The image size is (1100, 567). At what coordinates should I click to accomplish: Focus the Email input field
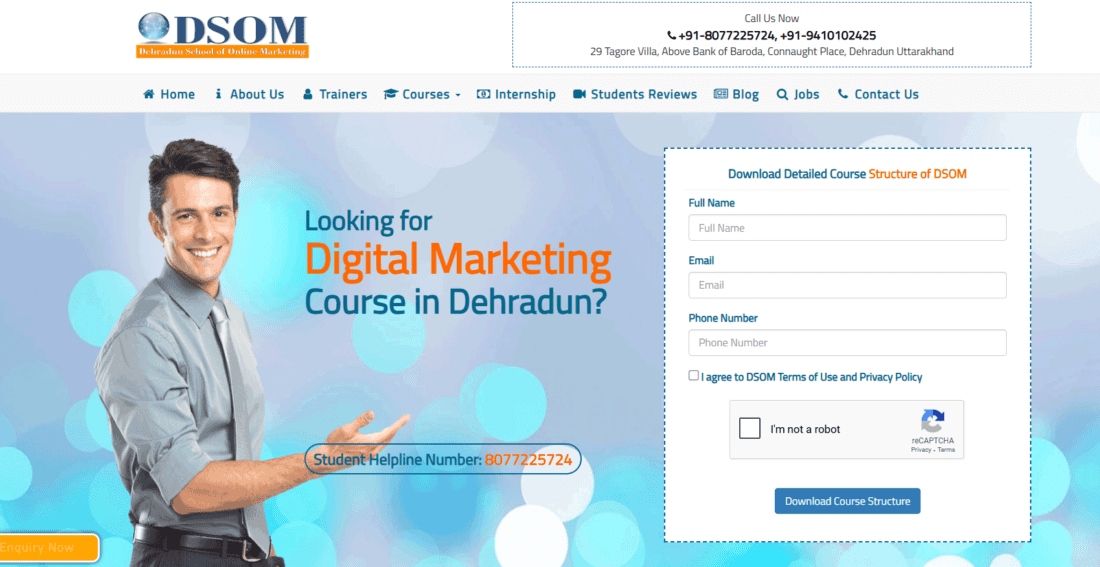point(847,285)
